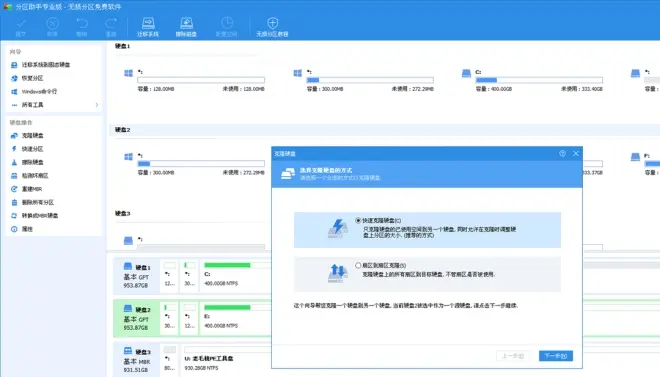660x377 pixels.
Task: Click the 删除所有分区 trash sidebar icon
Action: [x=14, y=202]
